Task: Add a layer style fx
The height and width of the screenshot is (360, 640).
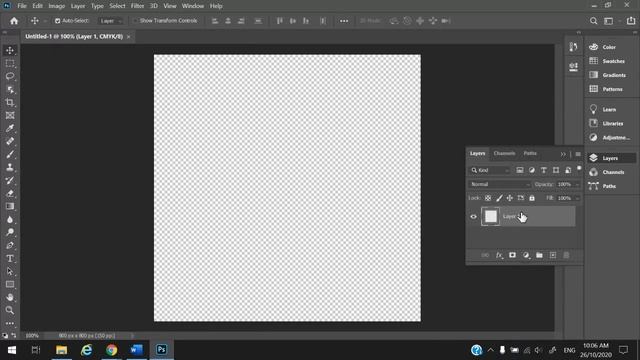Action: click(499, 255)
